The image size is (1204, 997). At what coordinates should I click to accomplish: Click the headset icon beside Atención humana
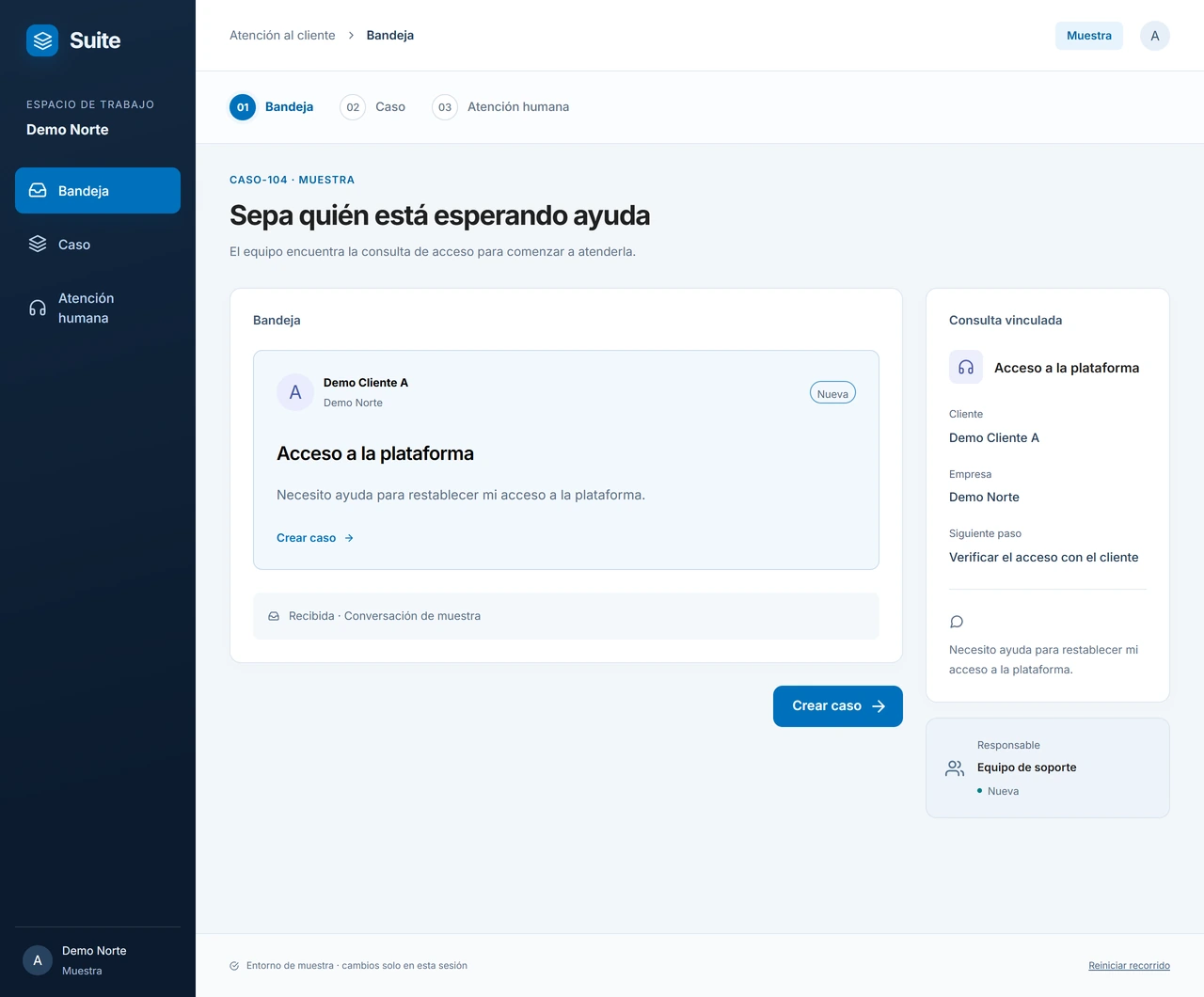click(38, 308)
